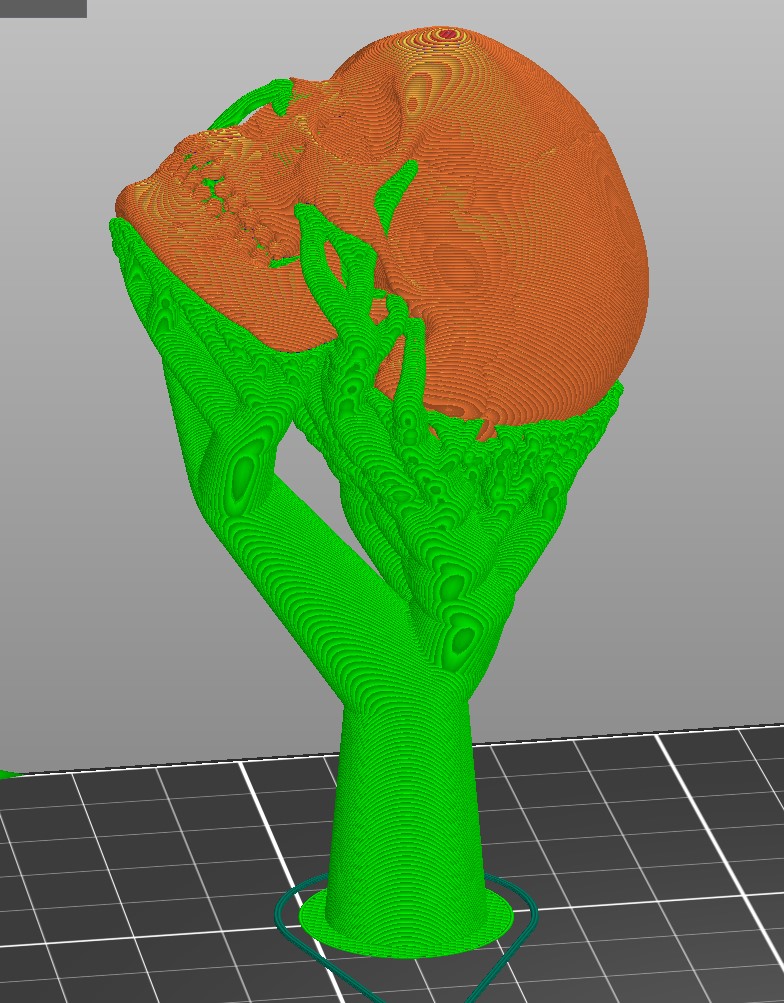The image size is (784, 1003).
Task: Click the red dot atop the skull
Action: coord(447,35)
